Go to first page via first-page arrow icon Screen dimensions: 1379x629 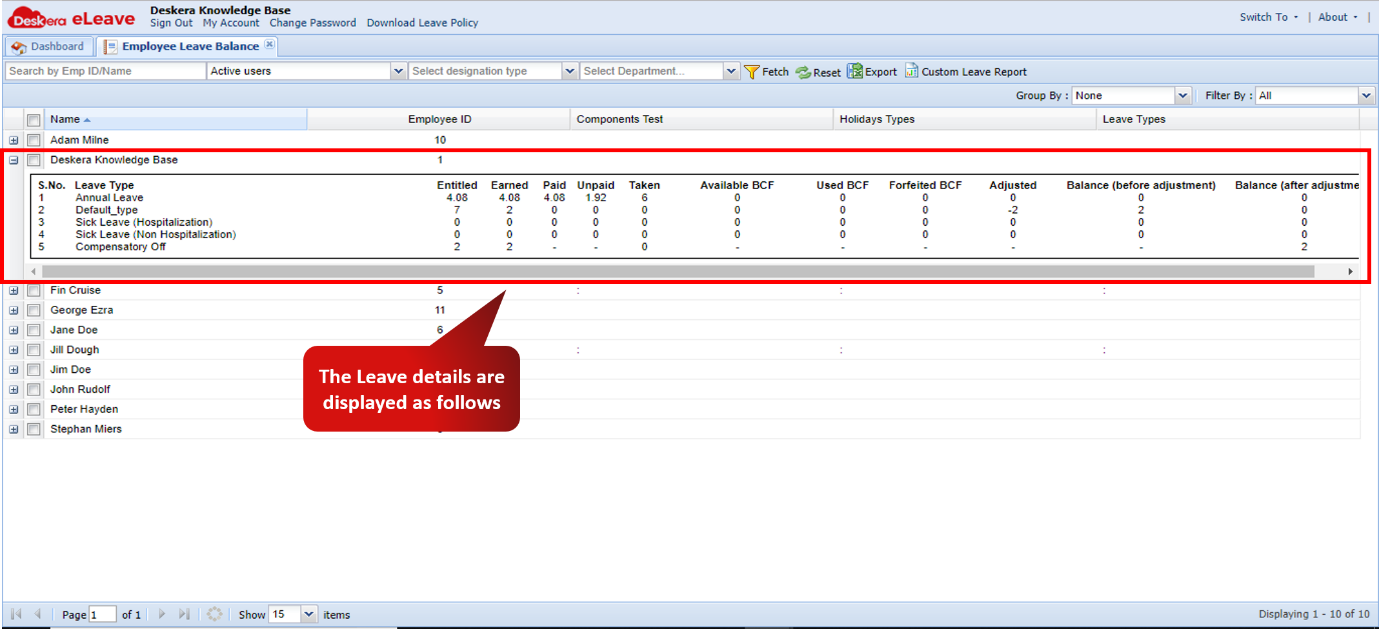(x=14, y=614)
